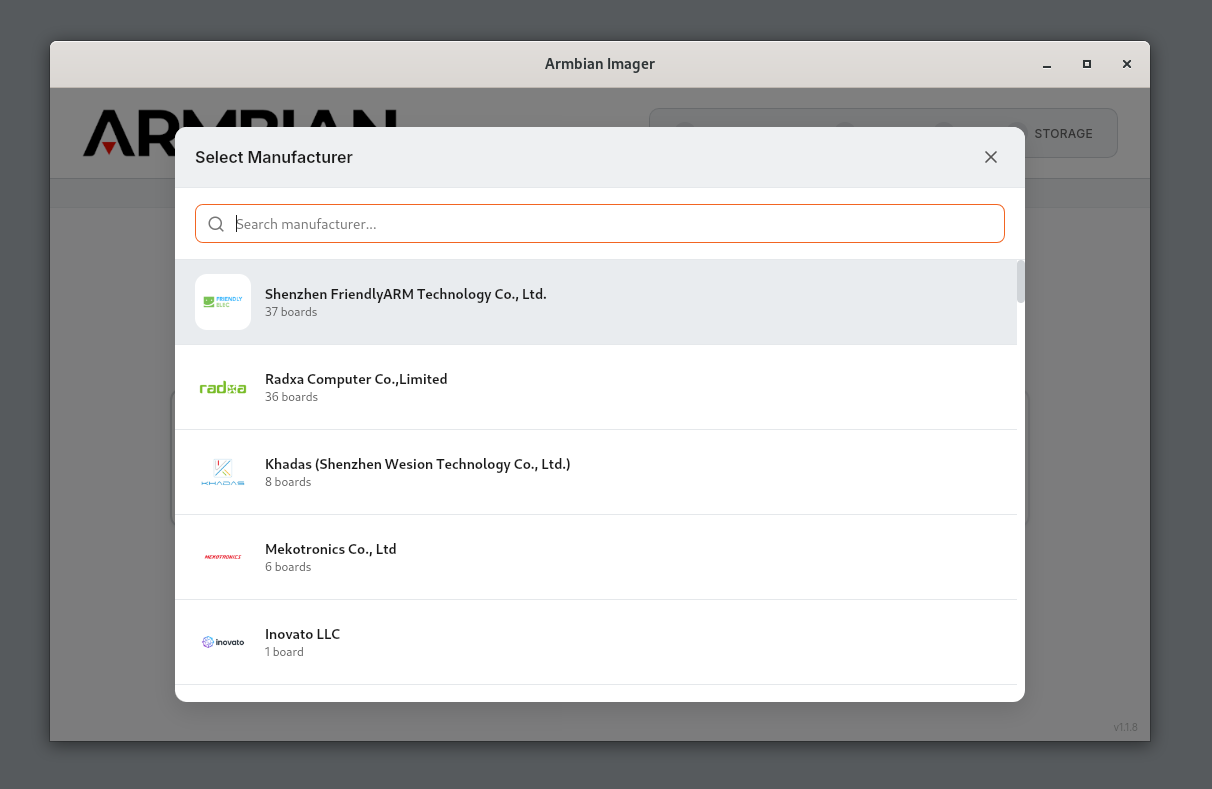
Task: Dismiss the Select Manufacturer dialog
Action: [990, 157]
